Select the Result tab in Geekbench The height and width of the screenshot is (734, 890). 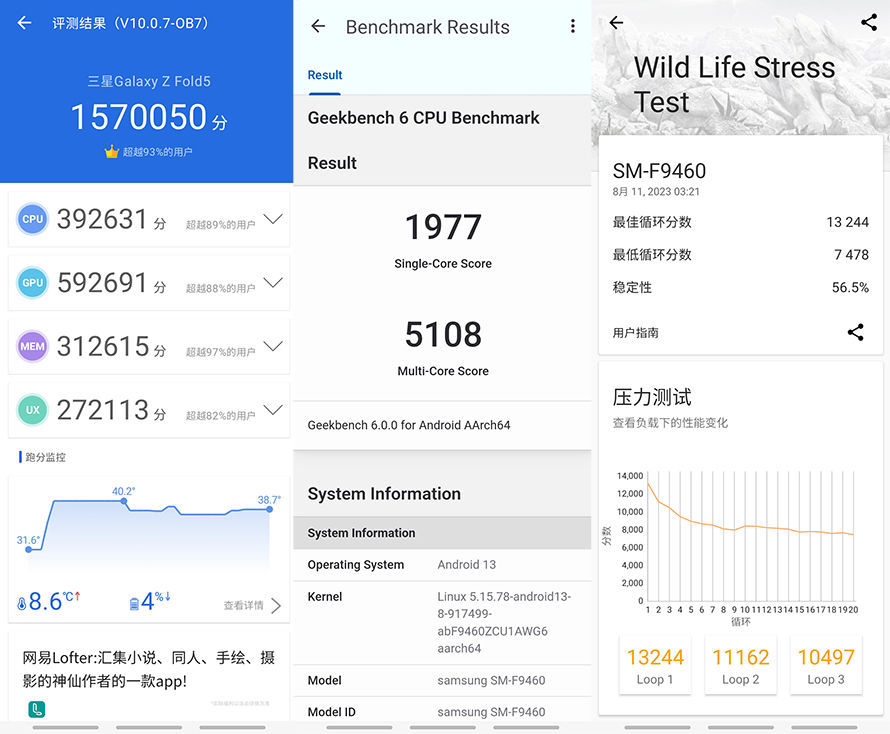coord(325,75)
